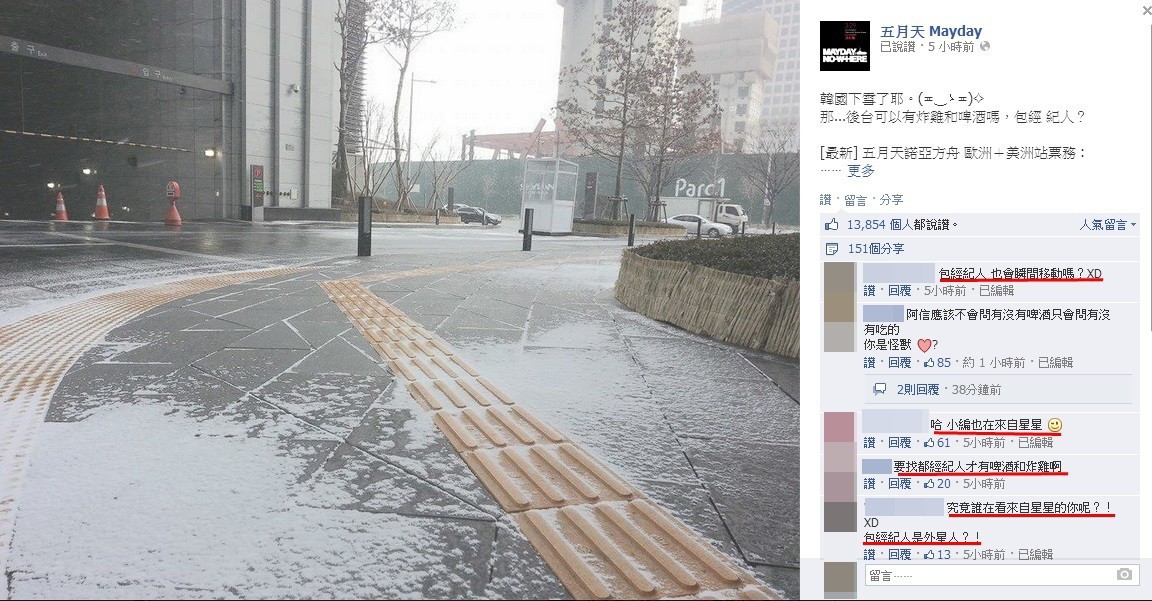Screen dimensions: 1152x601
Task: Open the Mayday page profile picture
Action: pyautogui.click(x=844, y=46)
